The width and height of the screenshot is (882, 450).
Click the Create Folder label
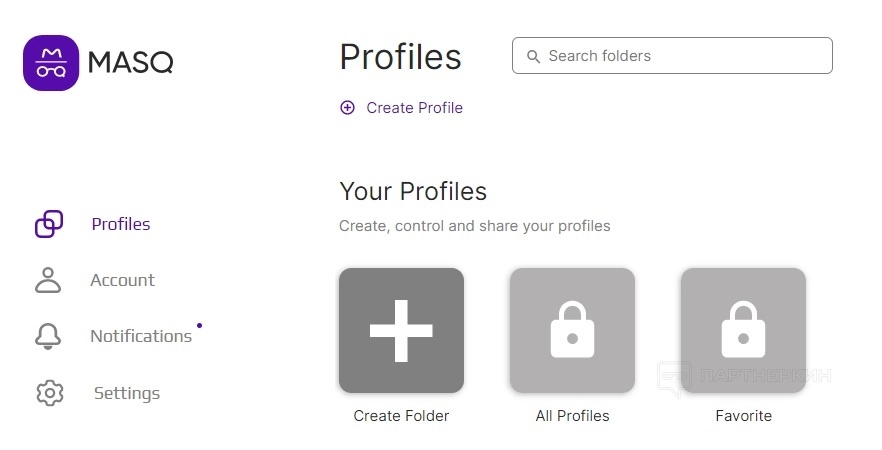click(x=401, y=416)
